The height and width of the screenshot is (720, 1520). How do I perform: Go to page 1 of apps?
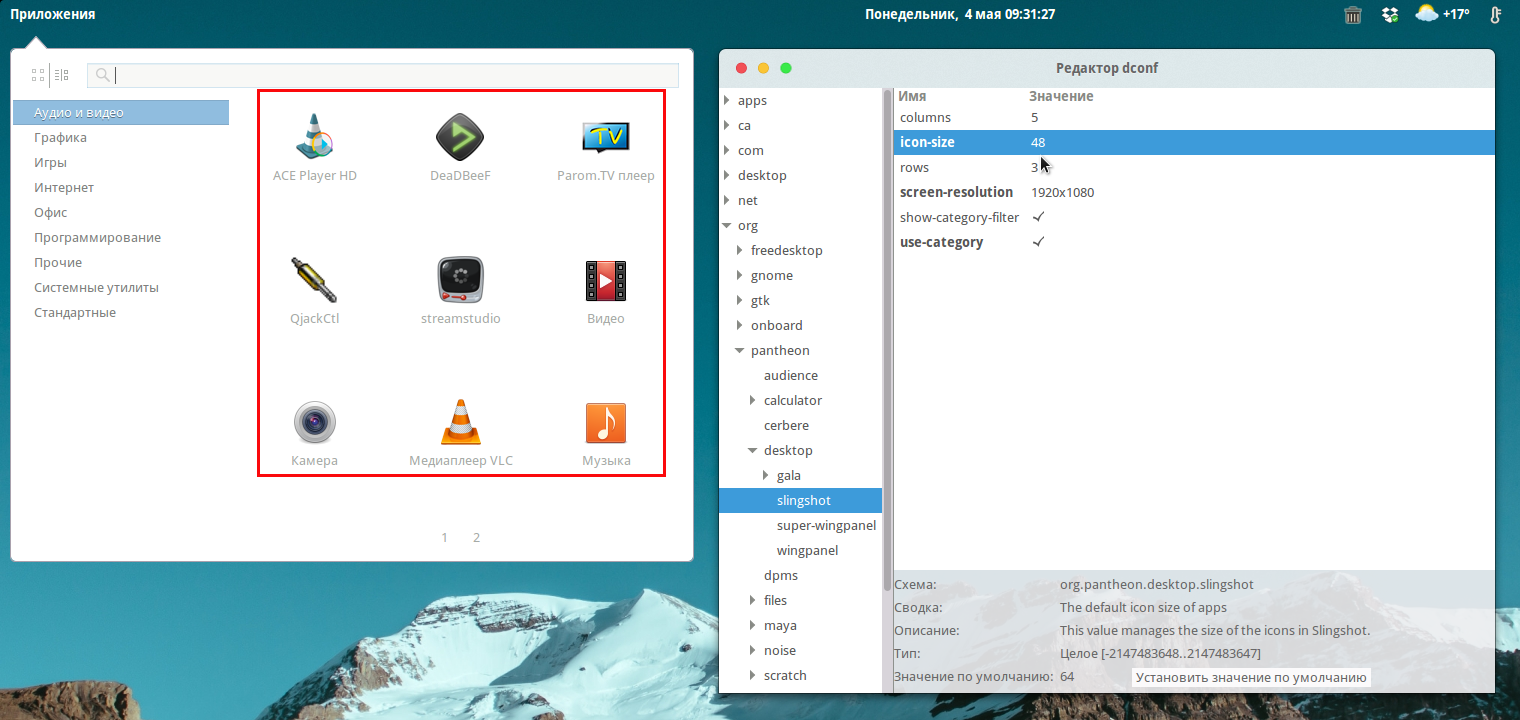point(445,537)
